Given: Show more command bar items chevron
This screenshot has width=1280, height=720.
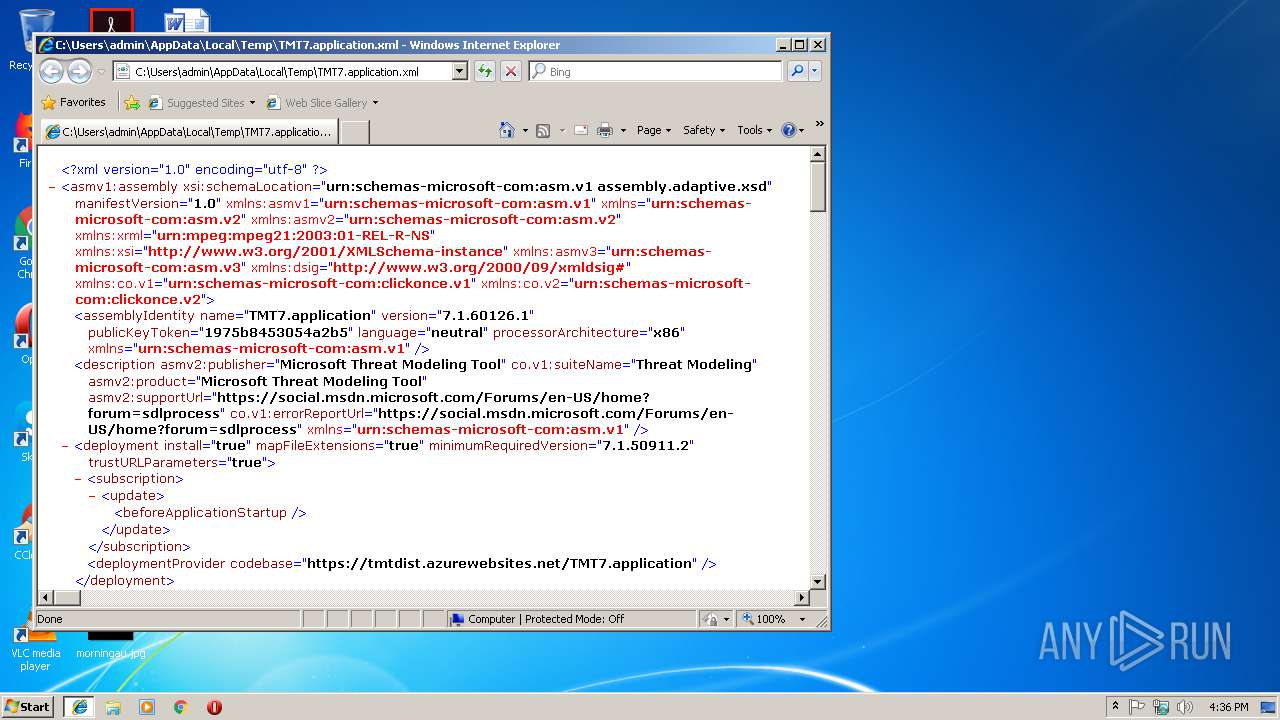Looking at the screenshot, I should click(819, 125).
